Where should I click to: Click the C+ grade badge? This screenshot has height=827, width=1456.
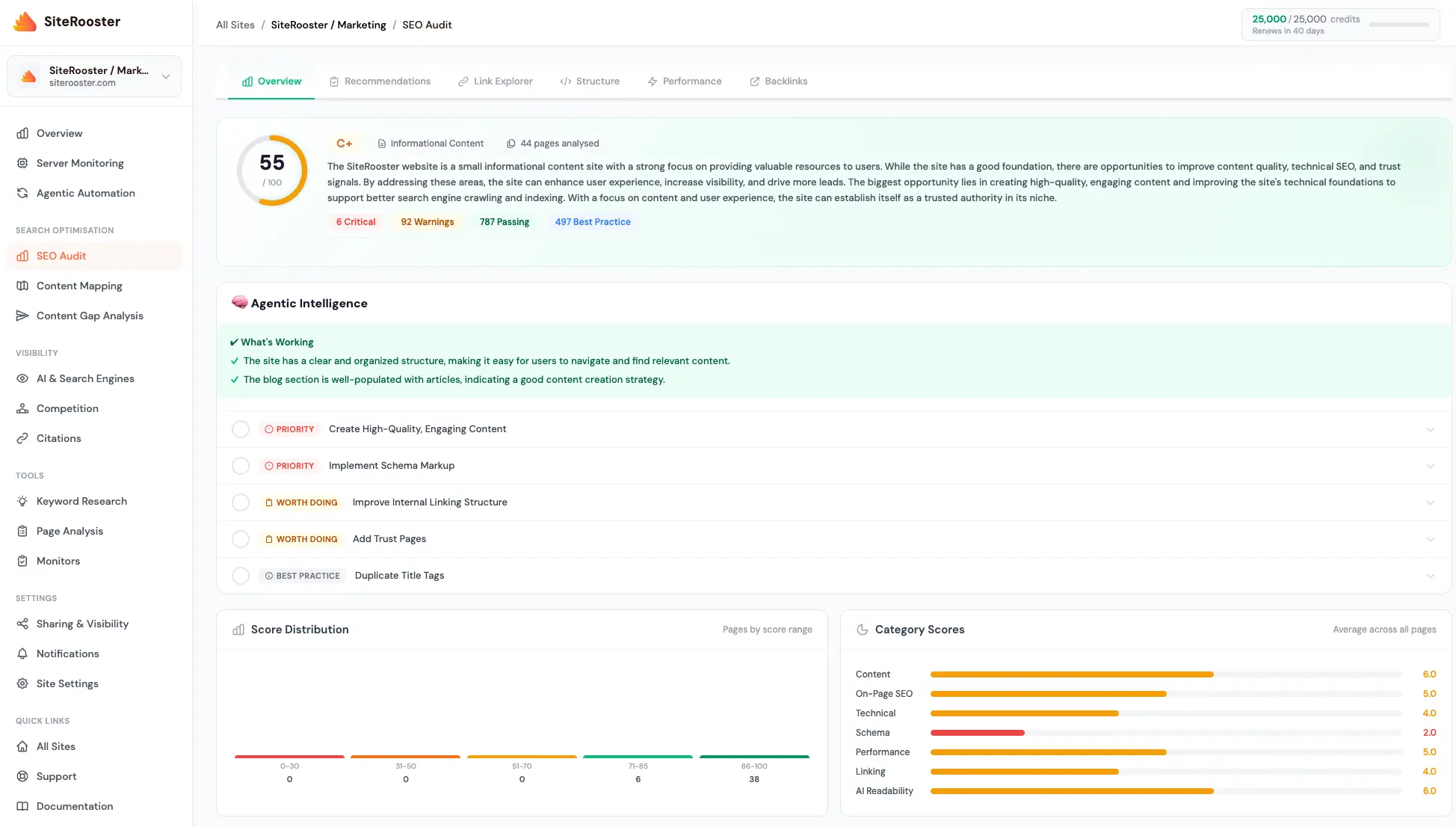[x=345, y=144]
